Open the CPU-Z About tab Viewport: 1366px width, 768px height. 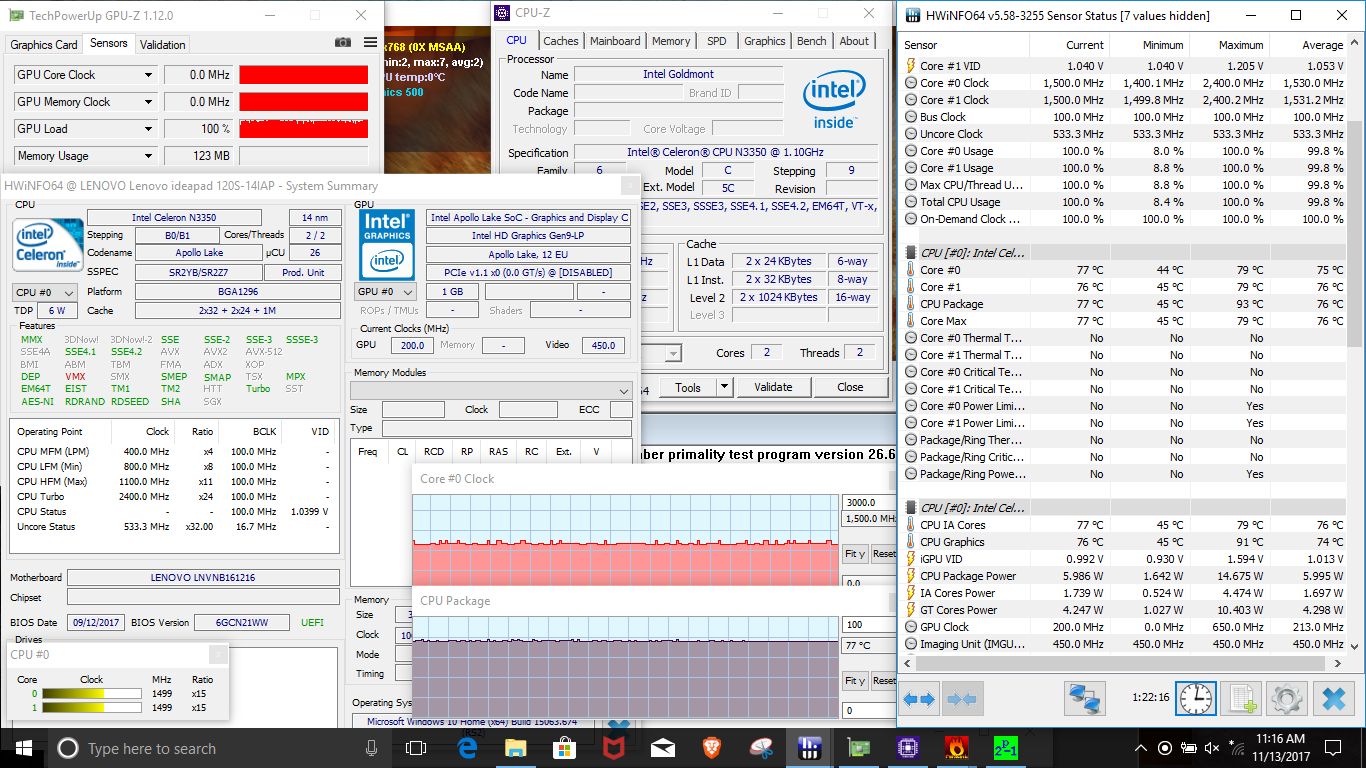coord(854,41)
